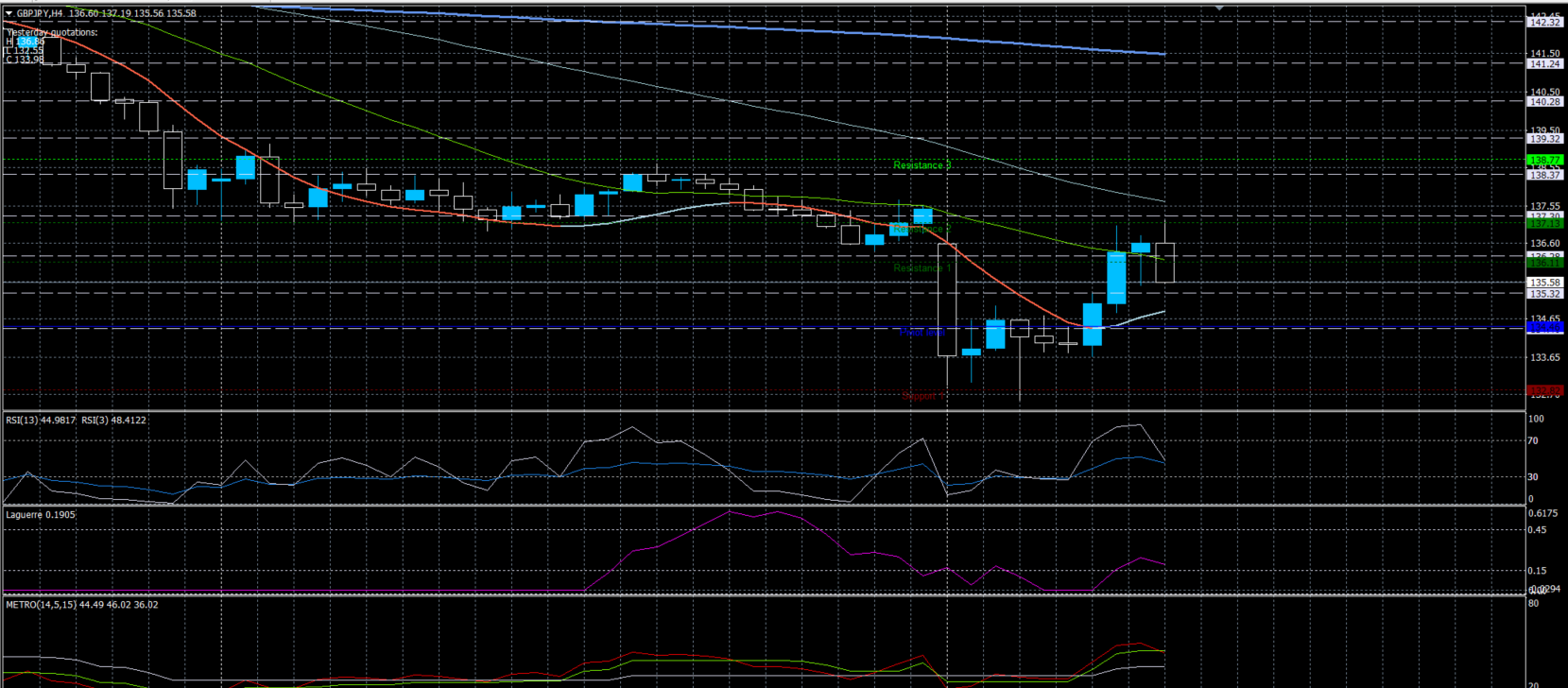This screenshot has width=1568, height=688.
Task: Click the yesterday close value C 133.98
Action: coord(26,60)
